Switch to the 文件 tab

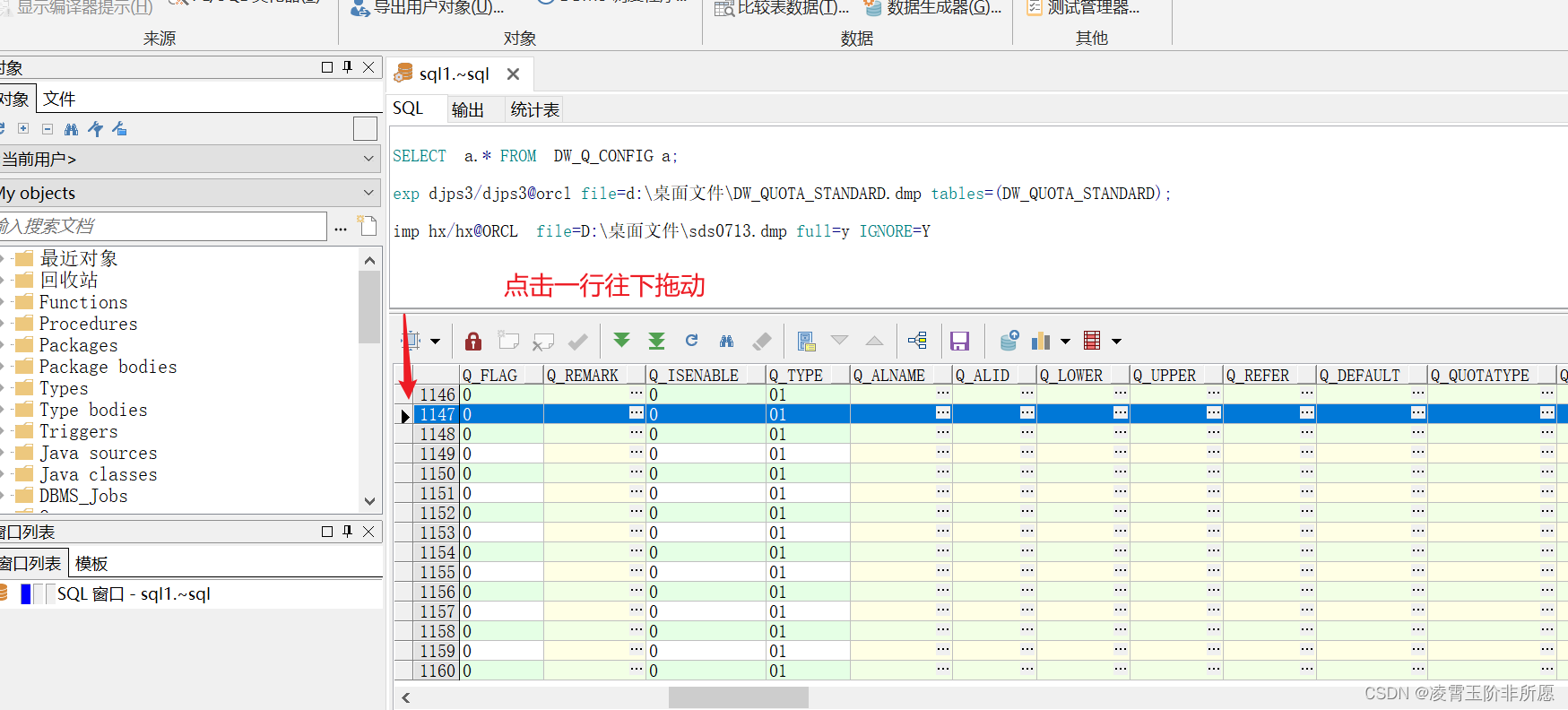click(59, 99)
